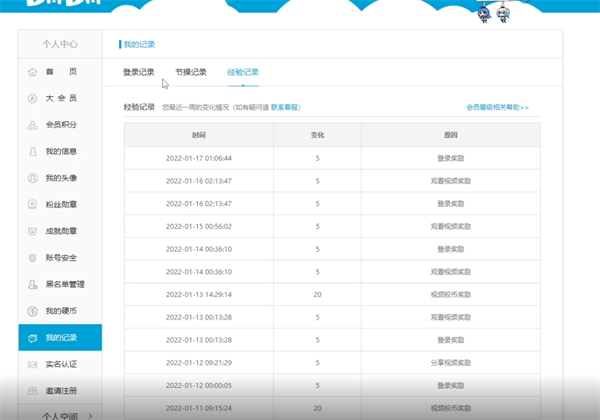Select the 成就勋章 achievement icon

[x=33, y=231]
